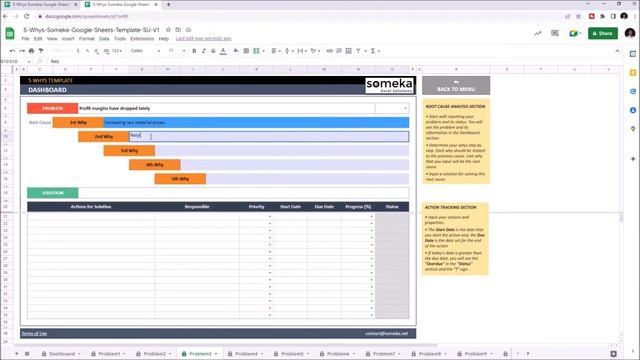Click the Move to folder icon

(x=178, y=30)
